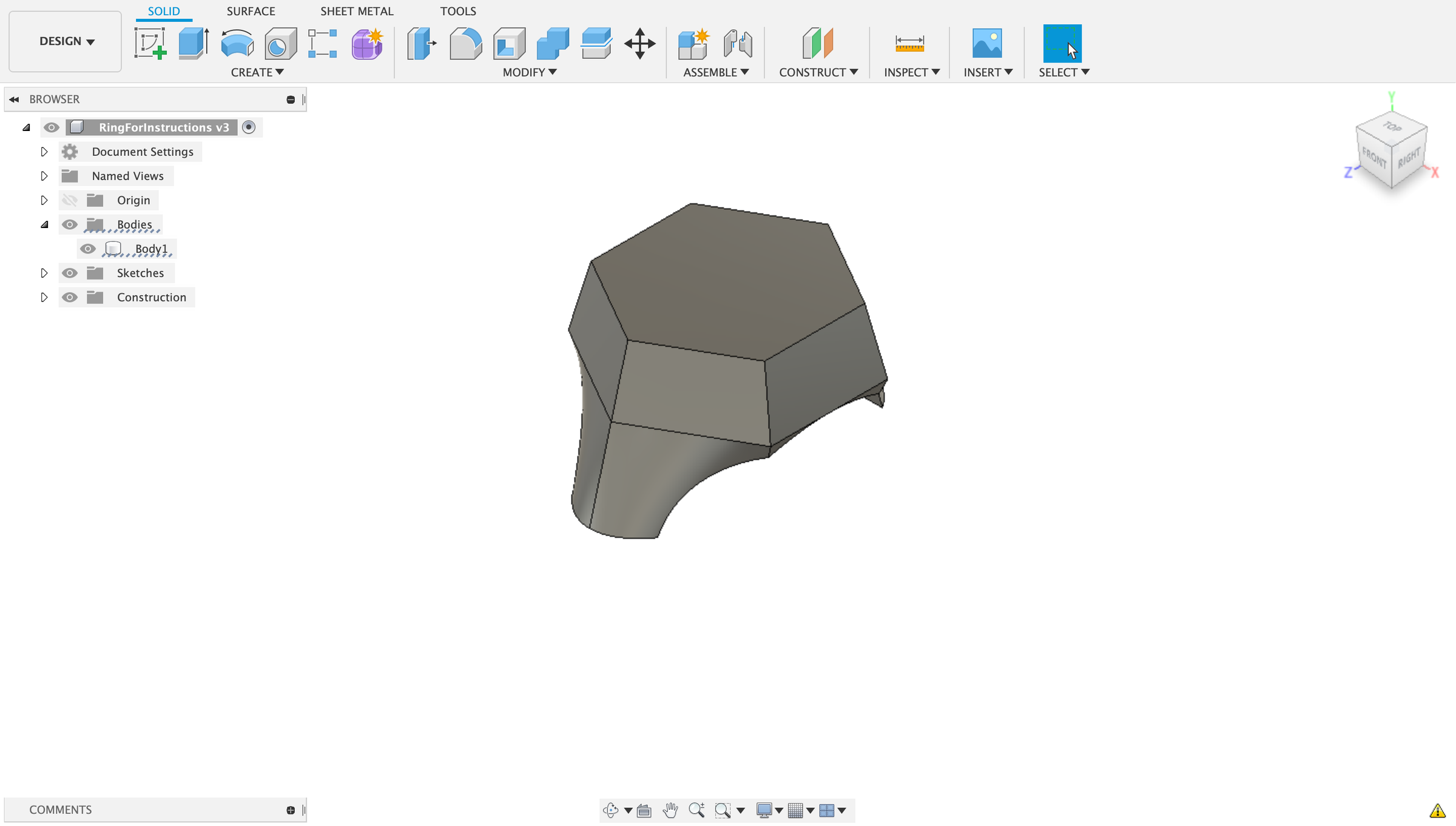Select the Revolve tool

tap(237, 42)
